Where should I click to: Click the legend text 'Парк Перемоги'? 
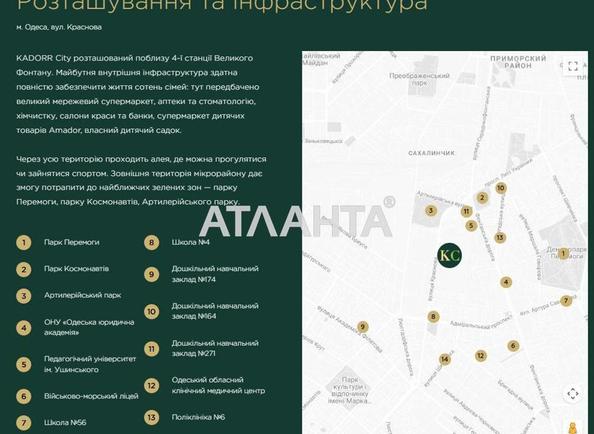[72, 242]
